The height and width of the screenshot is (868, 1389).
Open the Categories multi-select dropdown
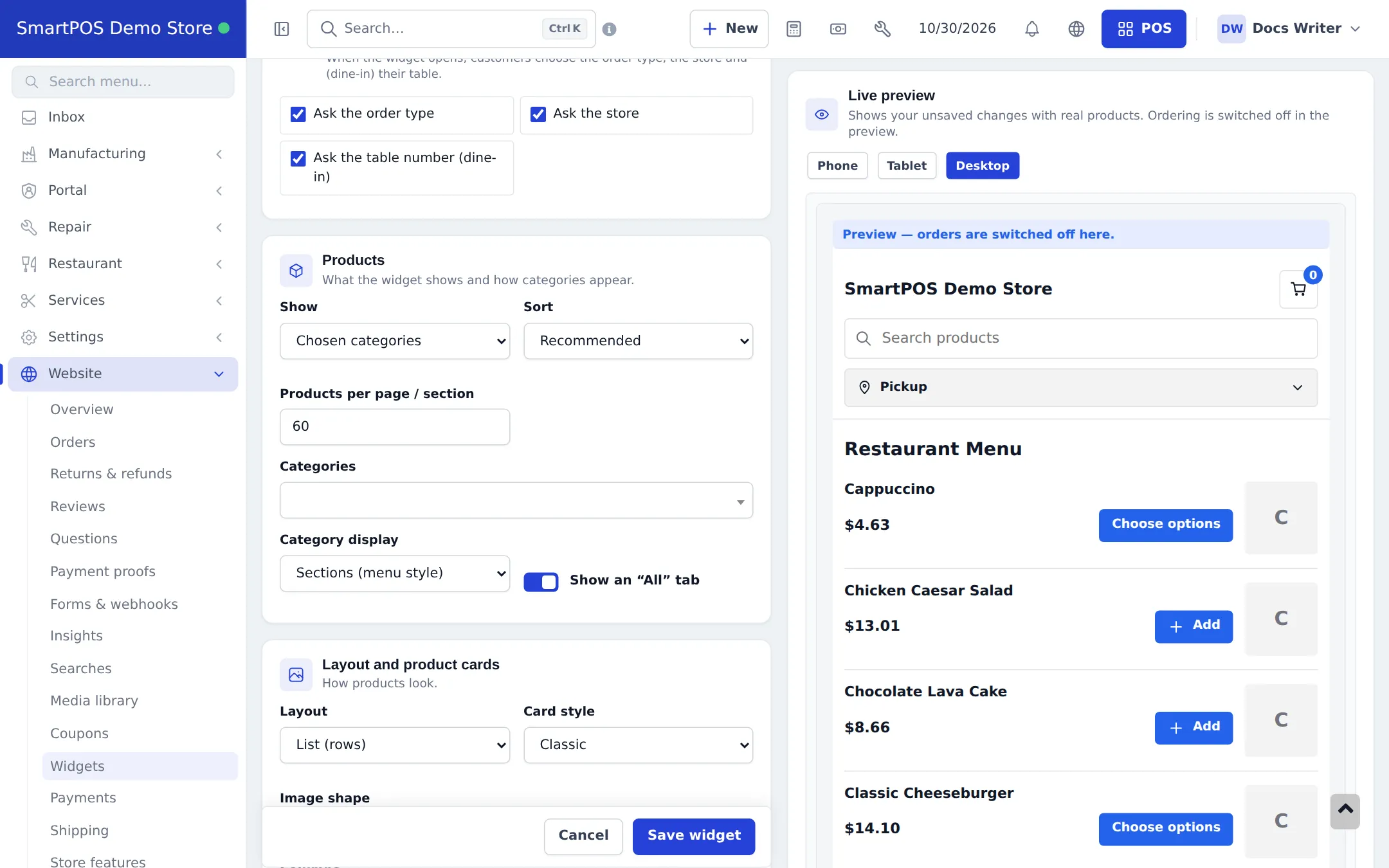(x=516, y=500)
